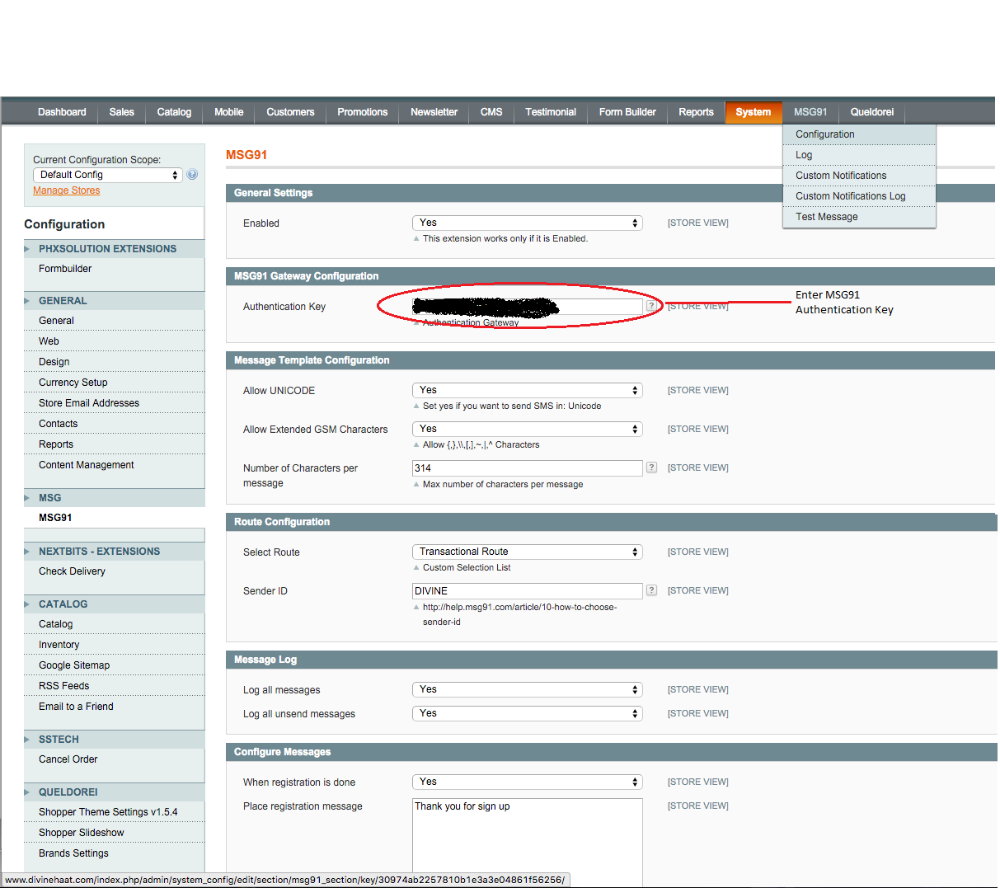Open the Customers menu

(x=290, y=112)
